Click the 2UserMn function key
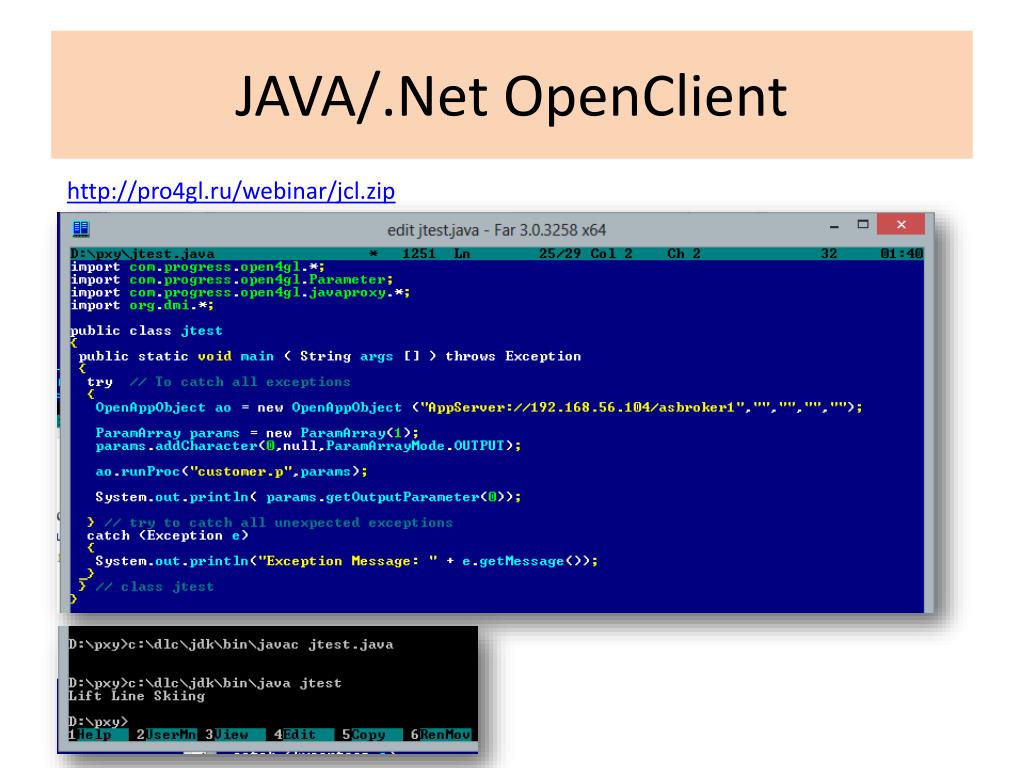1024x768 pixels. click(x=166, y=735)
